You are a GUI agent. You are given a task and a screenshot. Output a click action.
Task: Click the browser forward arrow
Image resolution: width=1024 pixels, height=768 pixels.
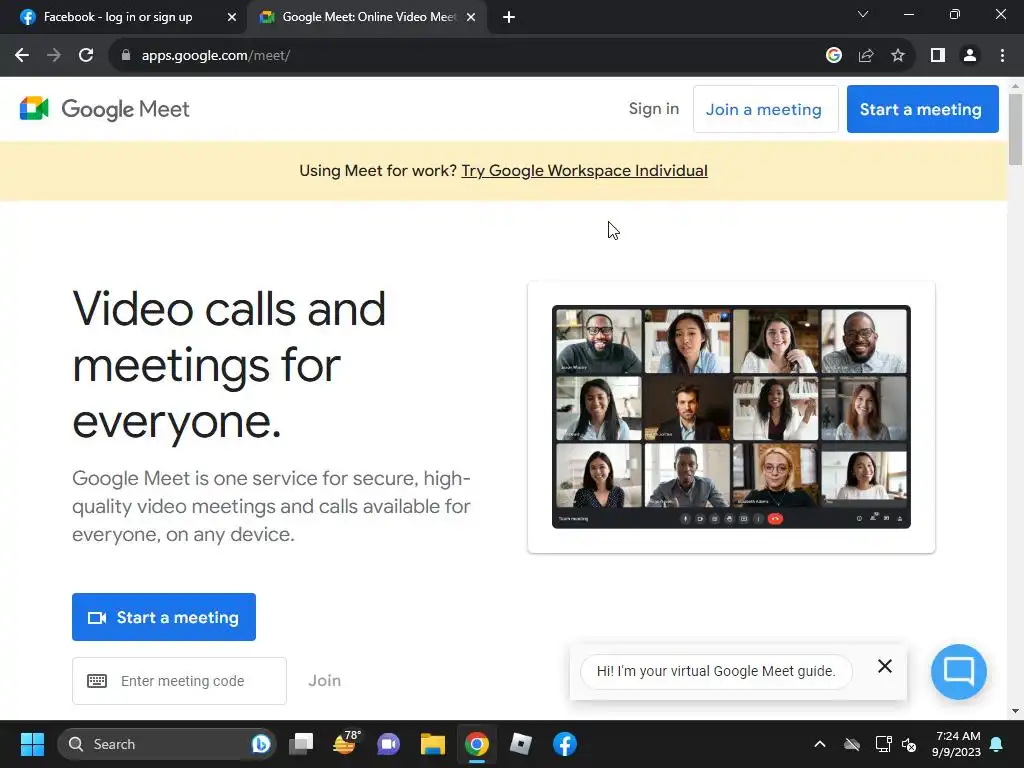54,56
